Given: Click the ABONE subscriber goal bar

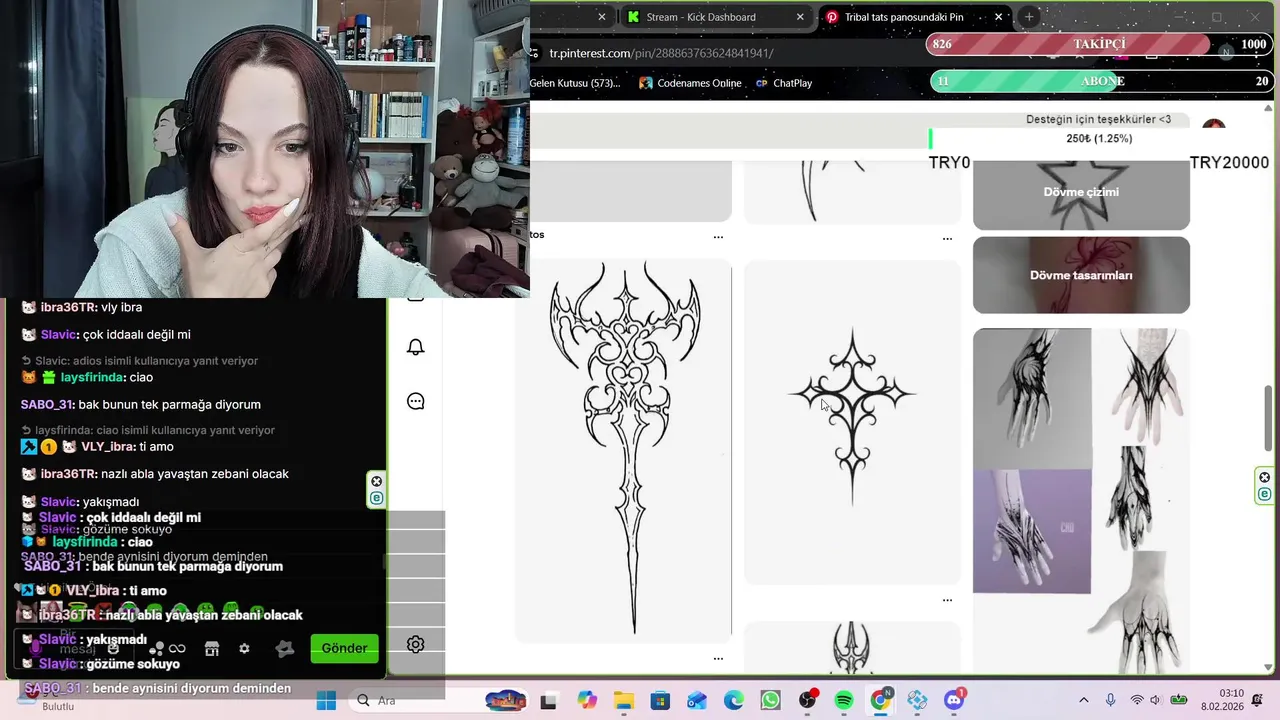Looking at the screenshot, I should click(x=1101, y=81).
